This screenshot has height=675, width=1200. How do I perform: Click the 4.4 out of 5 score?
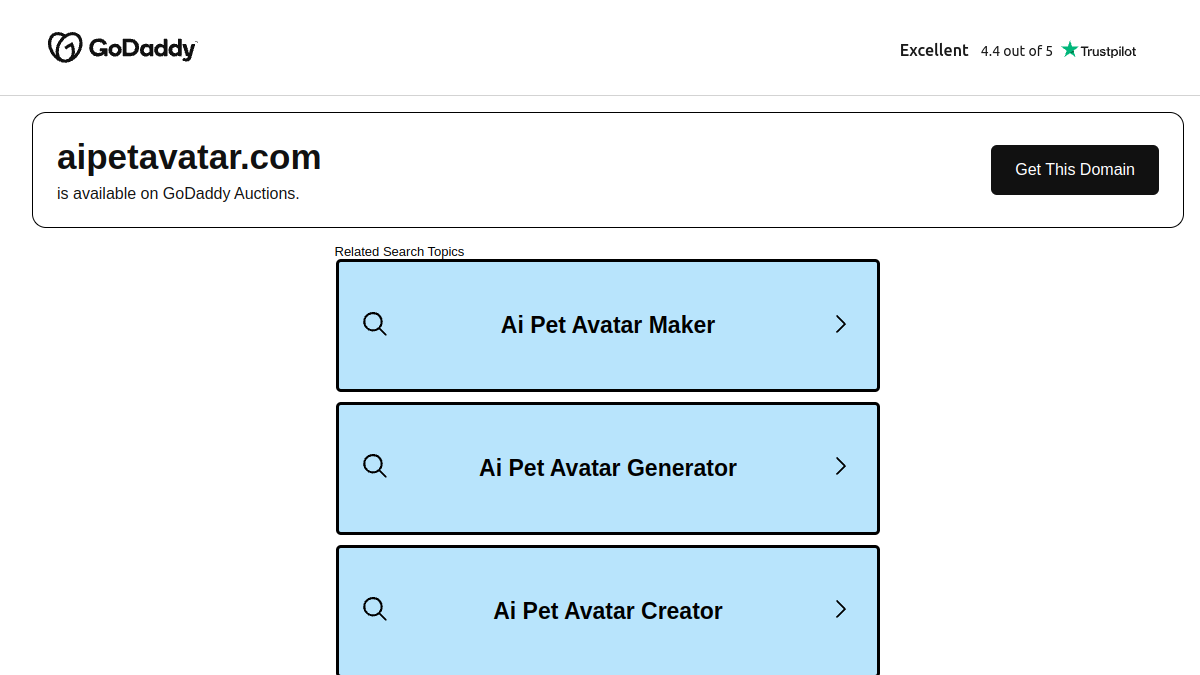coord(1016,51)
